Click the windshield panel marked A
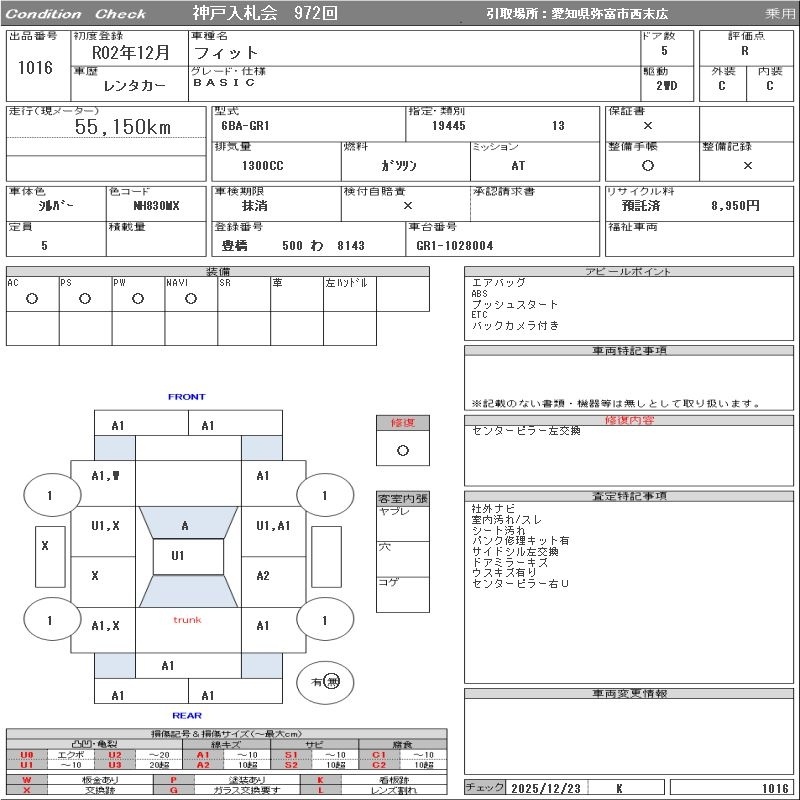 (x=185, y=525)
